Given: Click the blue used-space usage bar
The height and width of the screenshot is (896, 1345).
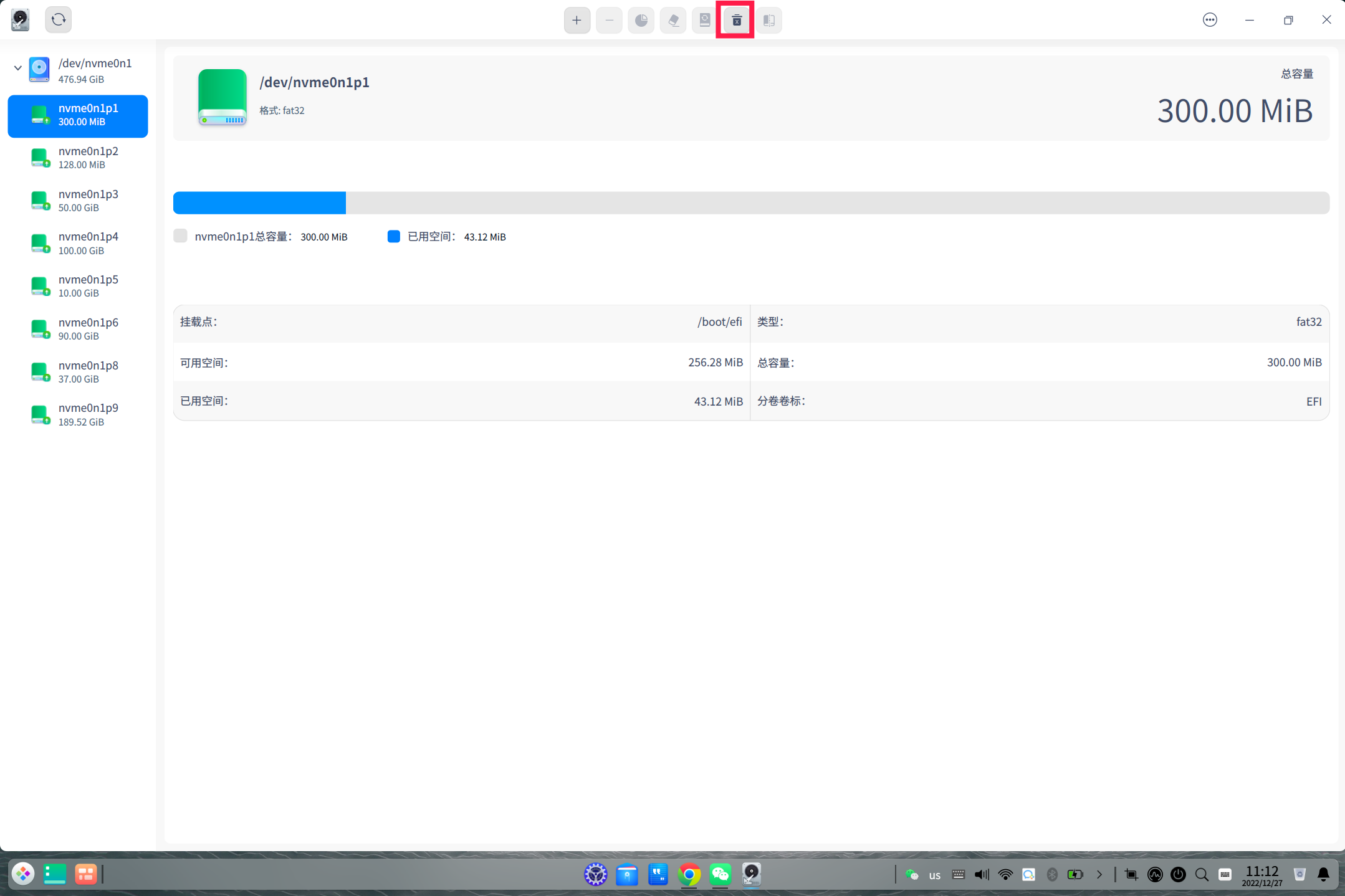Looking at the screenshot, I should point(259,203).
